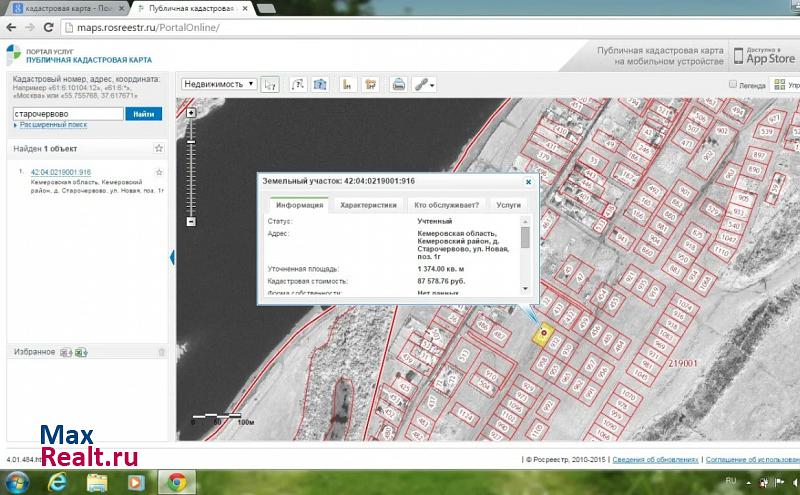Click the distance measurement tool icon
Viewport: 800px width, 495px height.
tap(348, 85)
